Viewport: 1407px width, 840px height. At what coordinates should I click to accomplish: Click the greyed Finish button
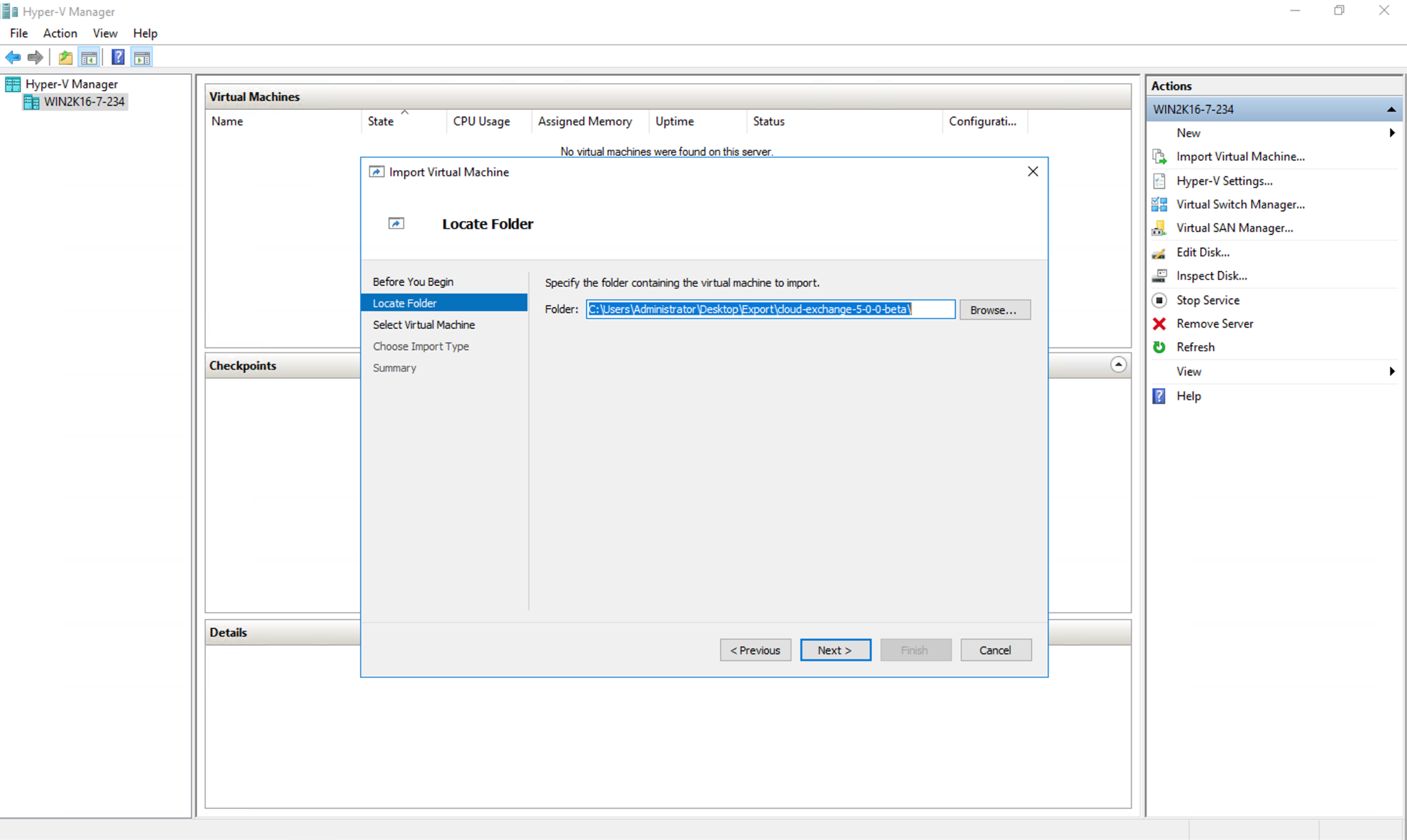916,650
